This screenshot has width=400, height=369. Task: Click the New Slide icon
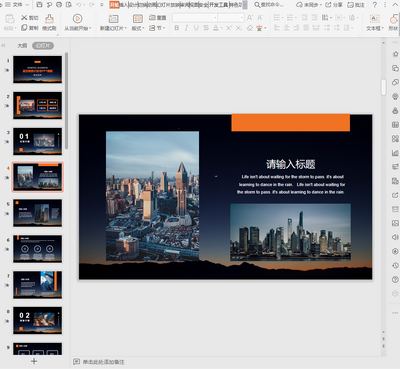(x=113, y=19)
